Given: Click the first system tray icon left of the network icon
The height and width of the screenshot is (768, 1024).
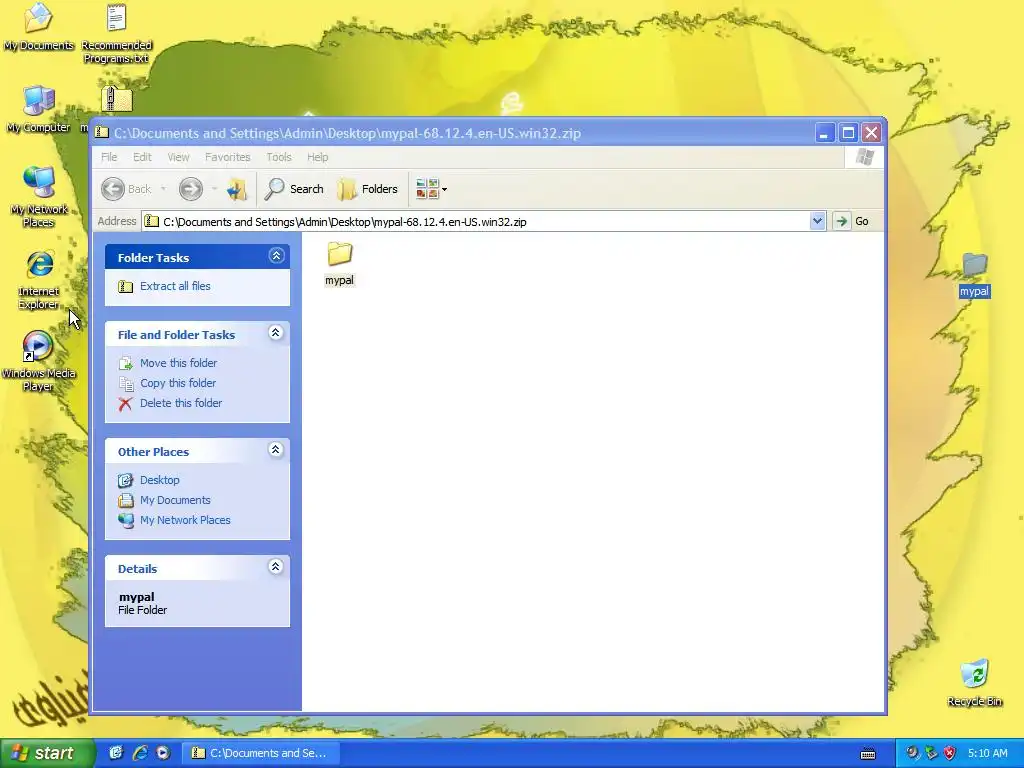Looking at the screenshot, I should 912,753.
